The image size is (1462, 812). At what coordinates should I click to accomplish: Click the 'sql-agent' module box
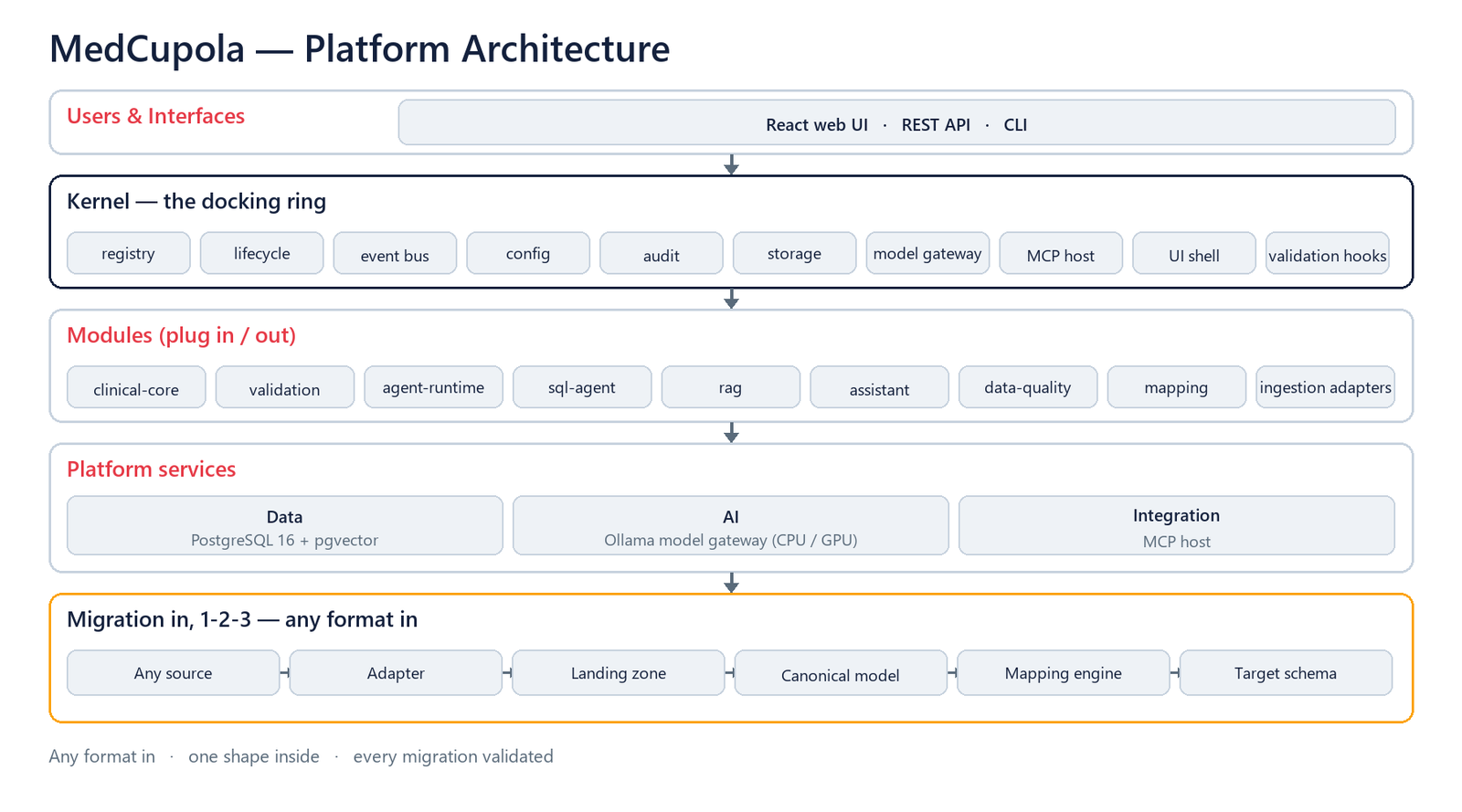pos(582,387)
